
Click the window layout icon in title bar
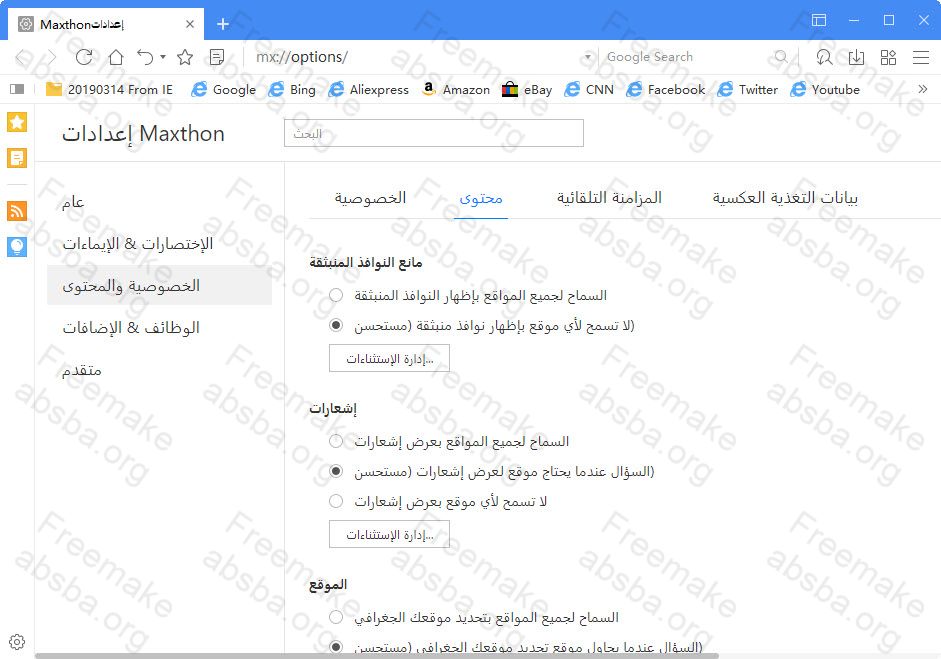point(819,20)
